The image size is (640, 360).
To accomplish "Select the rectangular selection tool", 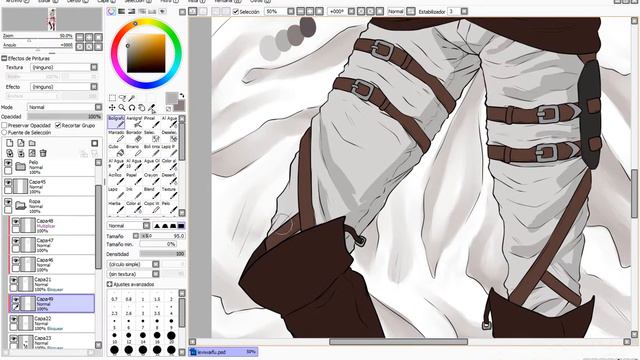I will click(x=112, y=98).
